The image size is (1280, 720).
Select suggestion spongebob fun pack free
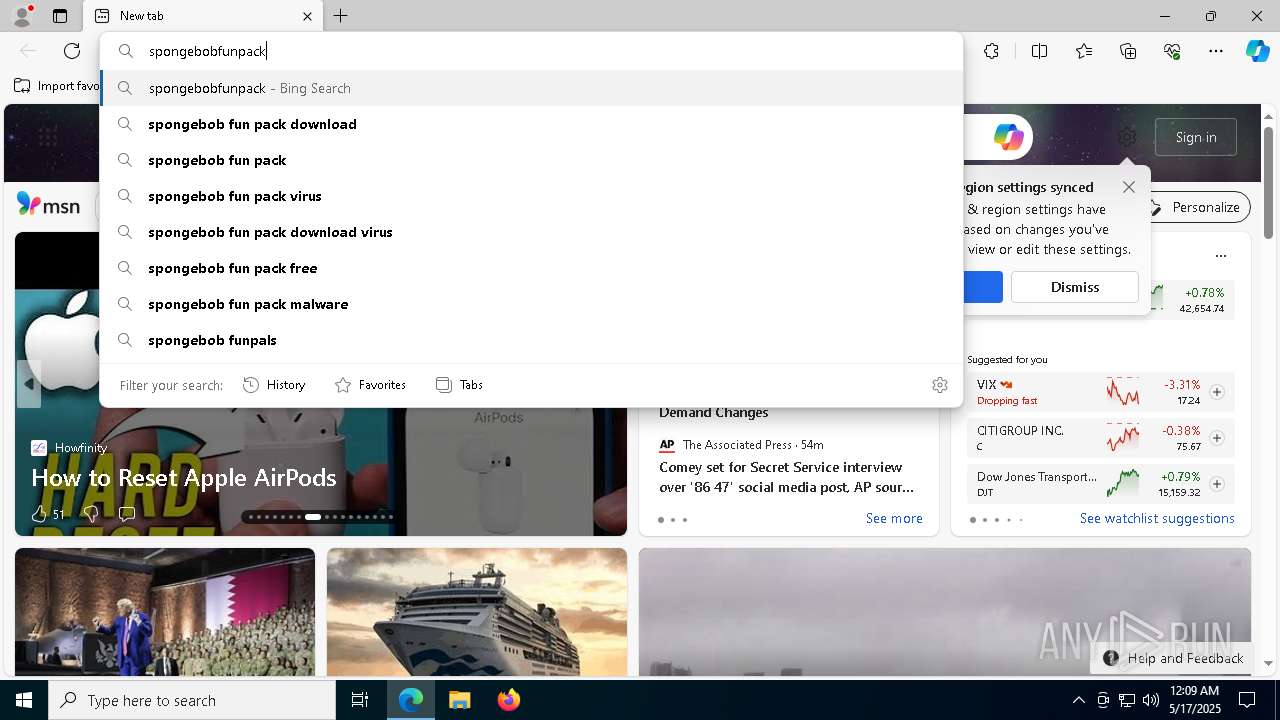(531, 268)
